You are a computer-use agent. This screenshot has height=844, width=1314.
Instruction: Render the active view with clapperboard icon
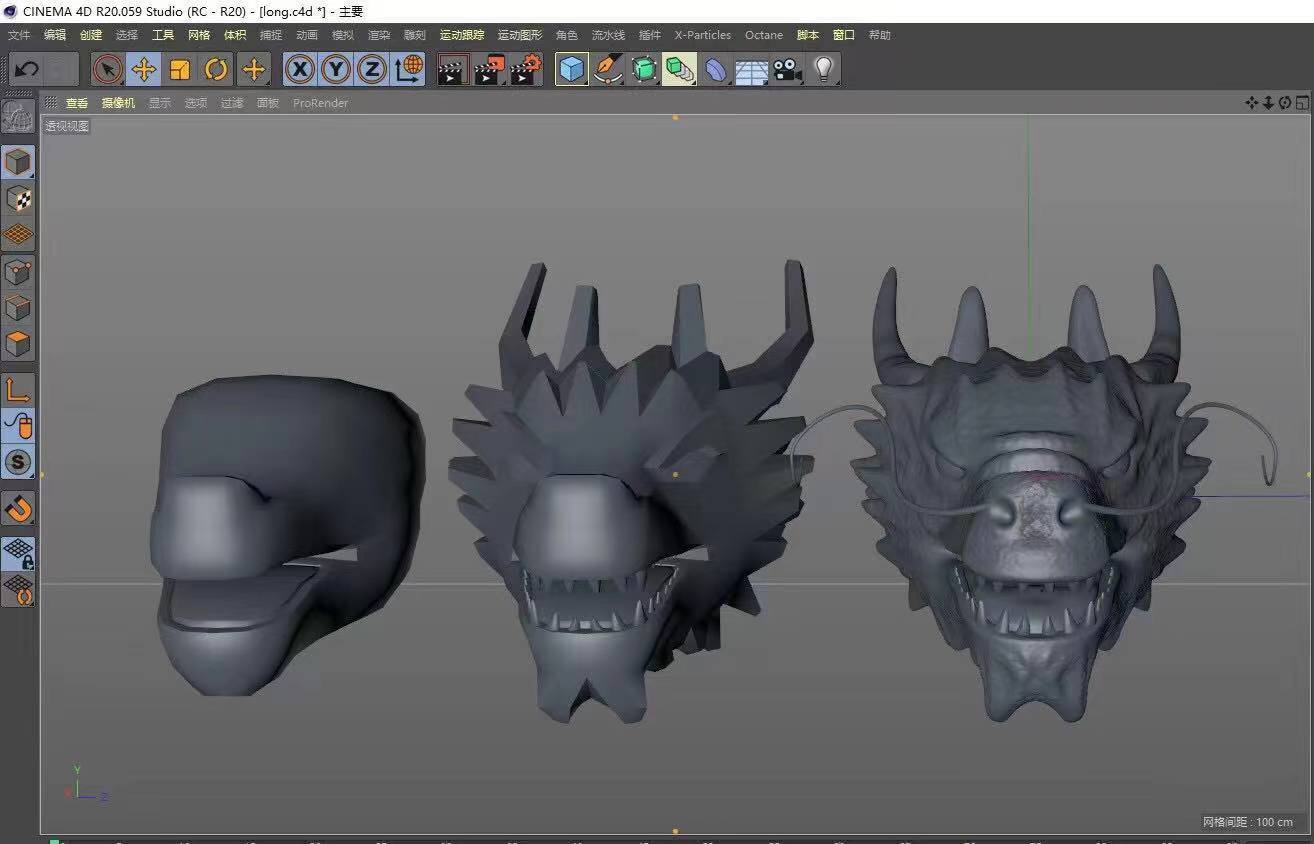453,69
